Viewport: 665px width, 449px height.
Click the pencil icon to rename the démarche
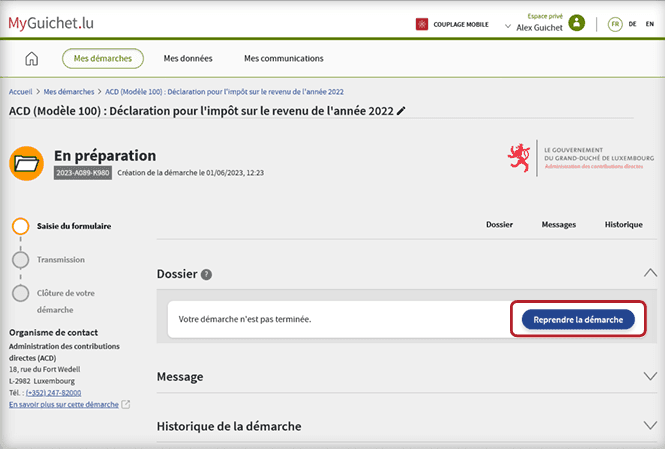(402, 111)
